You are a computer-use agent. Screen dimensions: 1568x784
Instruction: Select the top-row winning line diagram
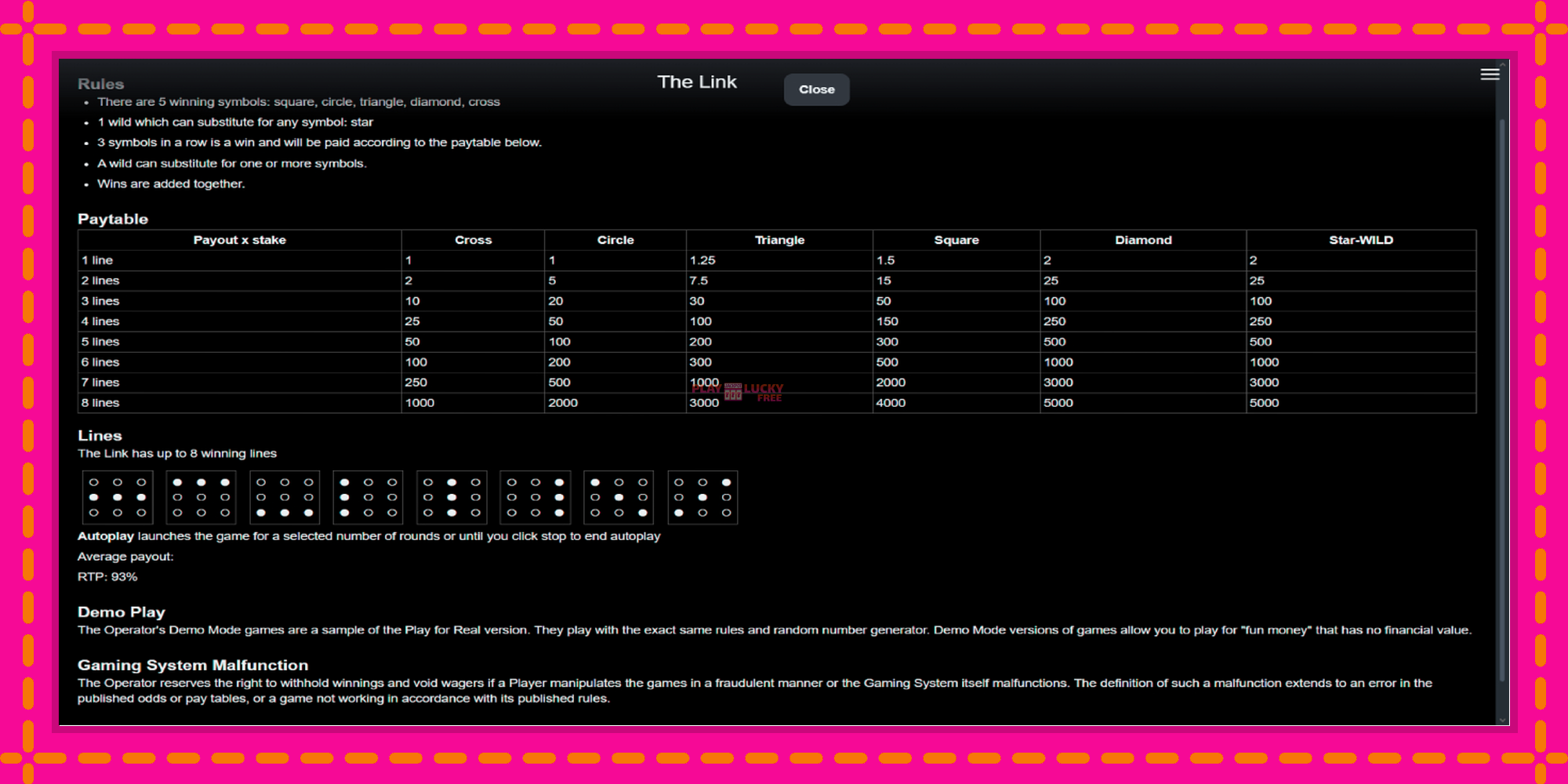coord(201,497)
